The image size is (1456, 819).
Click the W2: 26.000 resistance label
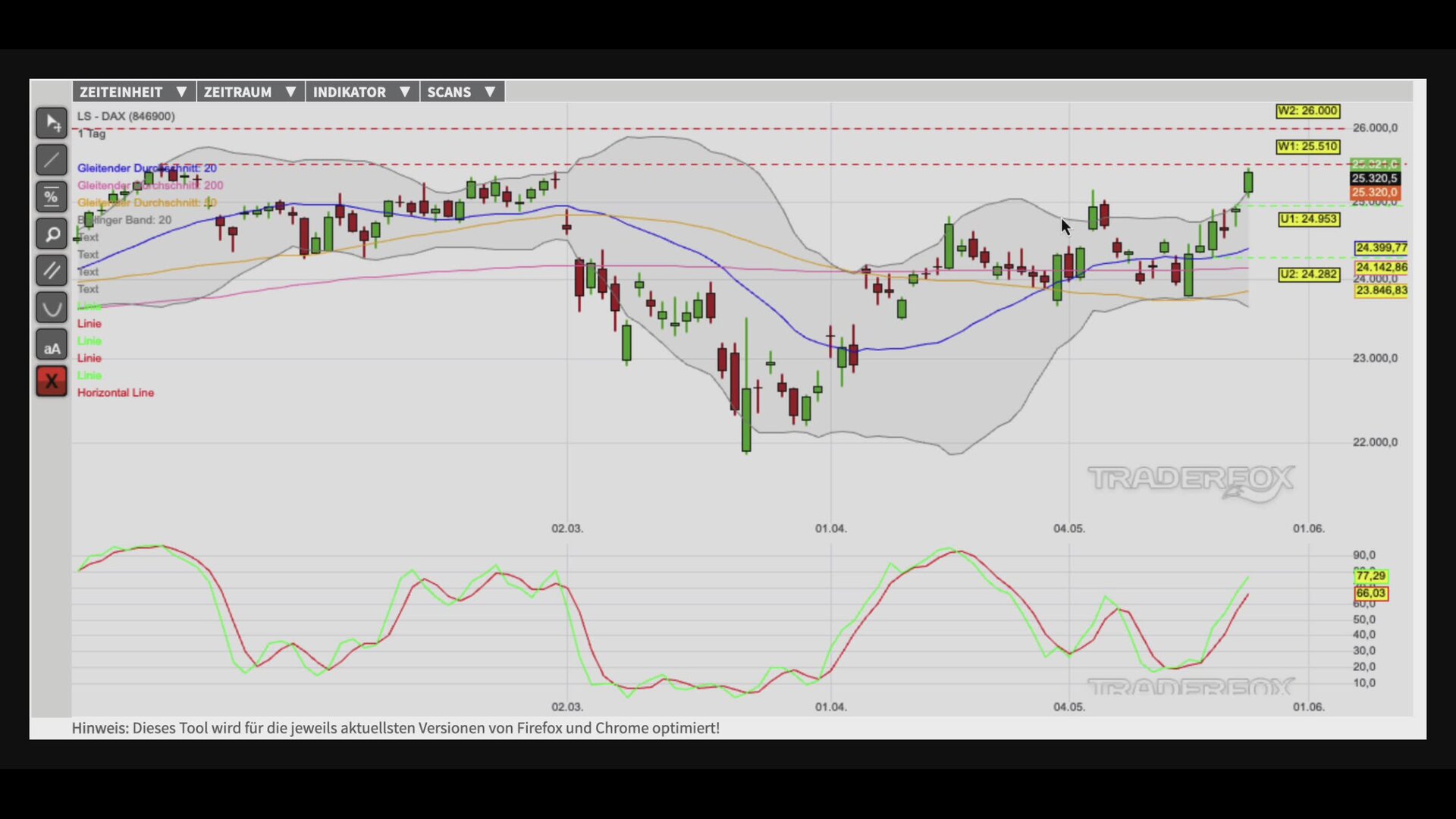1307,111
